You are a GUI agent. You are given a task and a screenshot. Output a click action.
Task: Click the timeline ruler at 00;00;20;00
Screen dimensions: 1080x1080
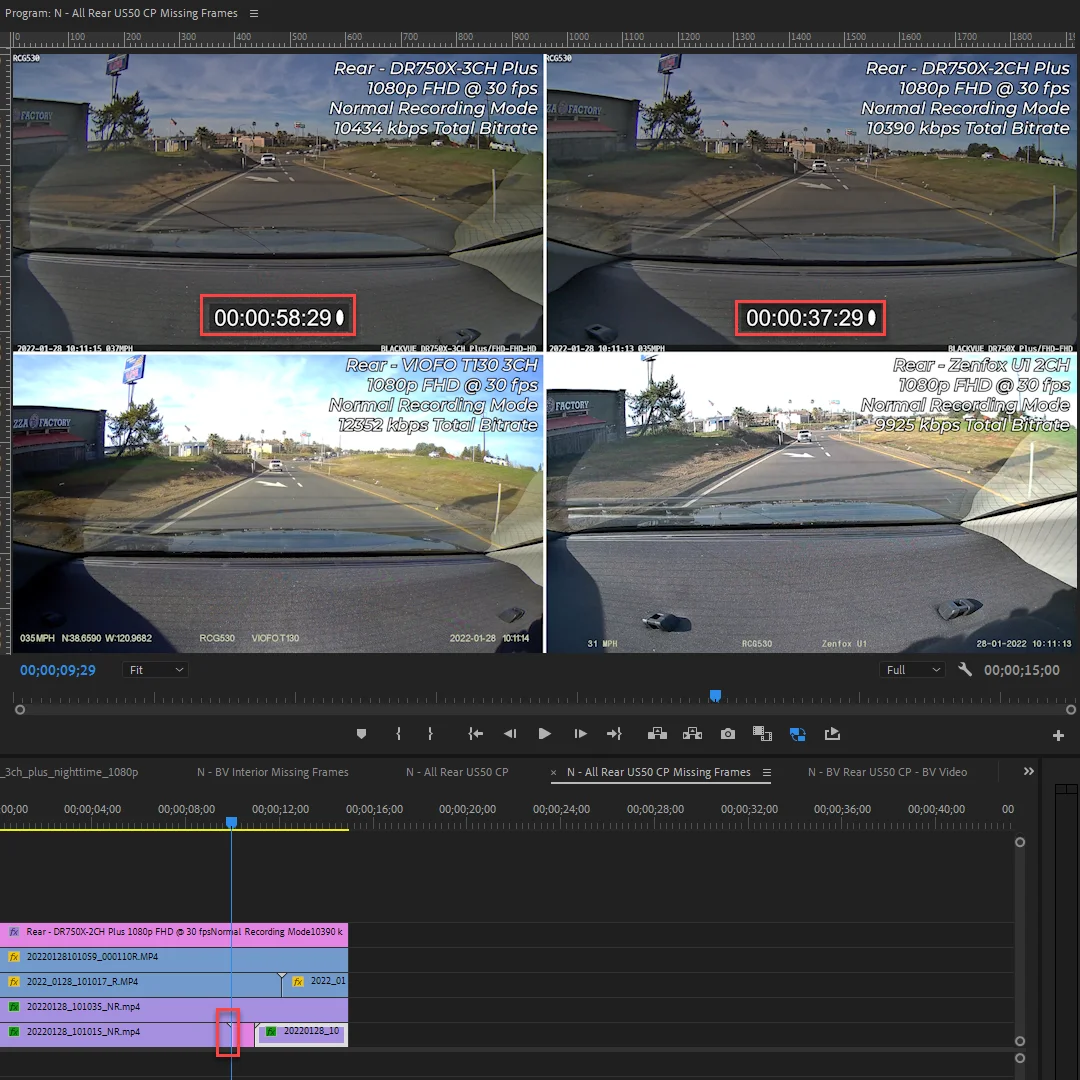[x=467, y=809]
